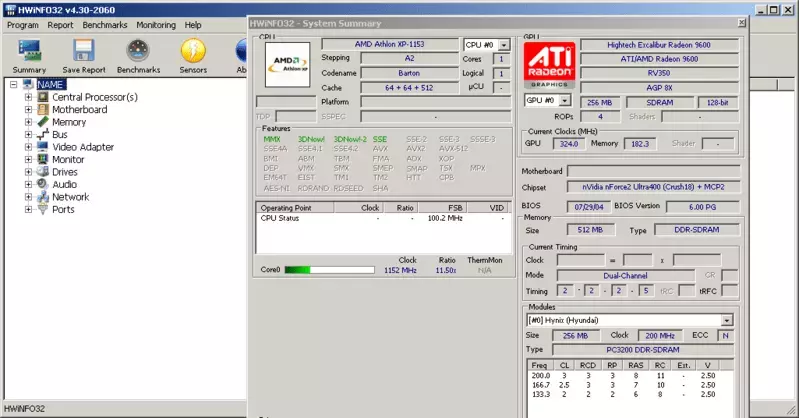Click the computer icon beside NAME
This screenshot has width=799, height=418.
[x=28, y=84]
